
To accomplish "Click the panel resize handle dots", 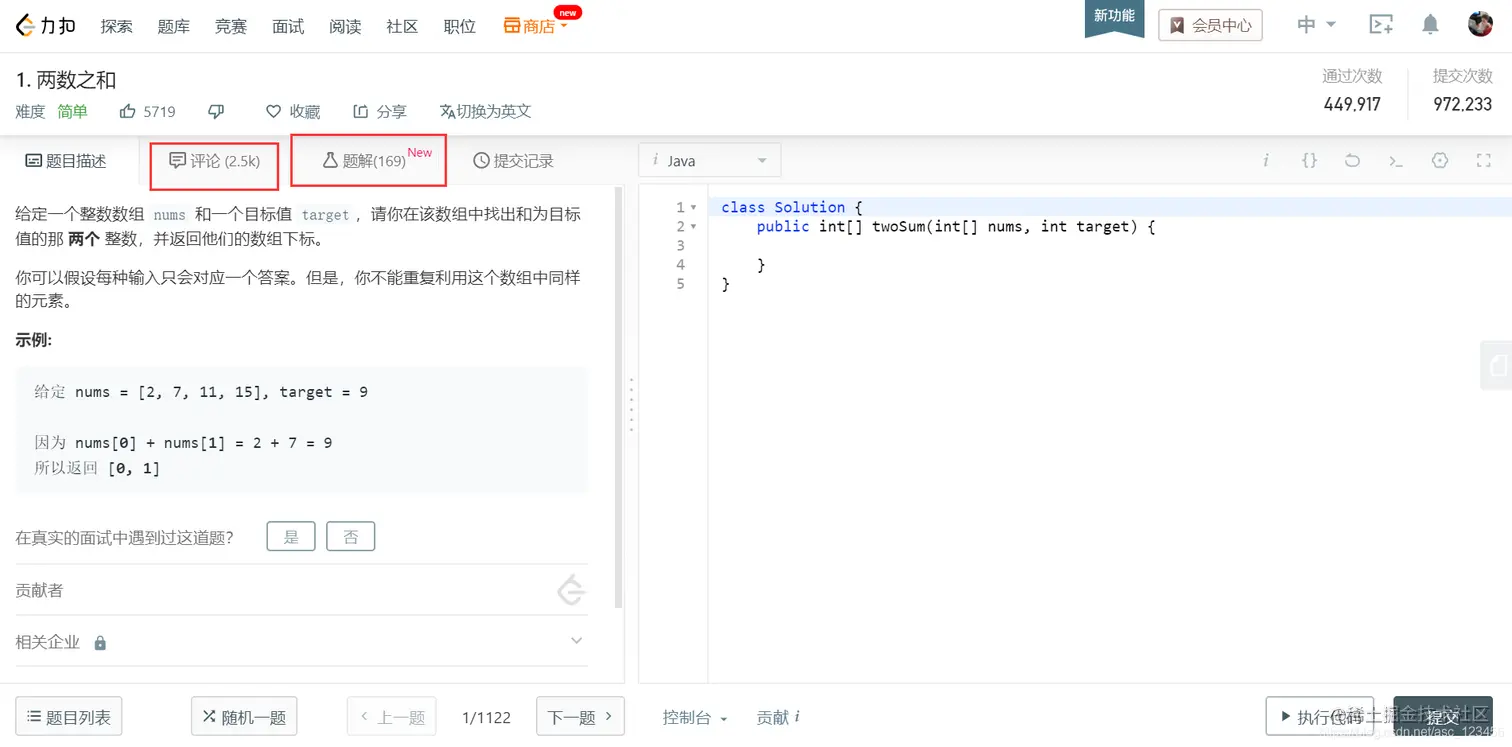I will tap(631, 404).
